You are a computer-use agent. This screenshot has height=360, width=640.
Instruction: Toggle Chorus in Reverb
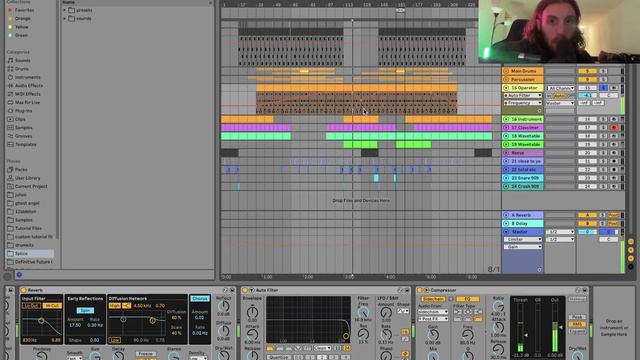click(200, 299)
